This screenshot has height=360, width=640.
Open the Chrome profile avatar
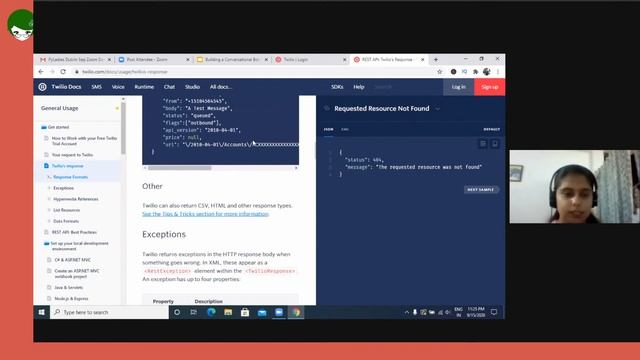click(487, 71)
